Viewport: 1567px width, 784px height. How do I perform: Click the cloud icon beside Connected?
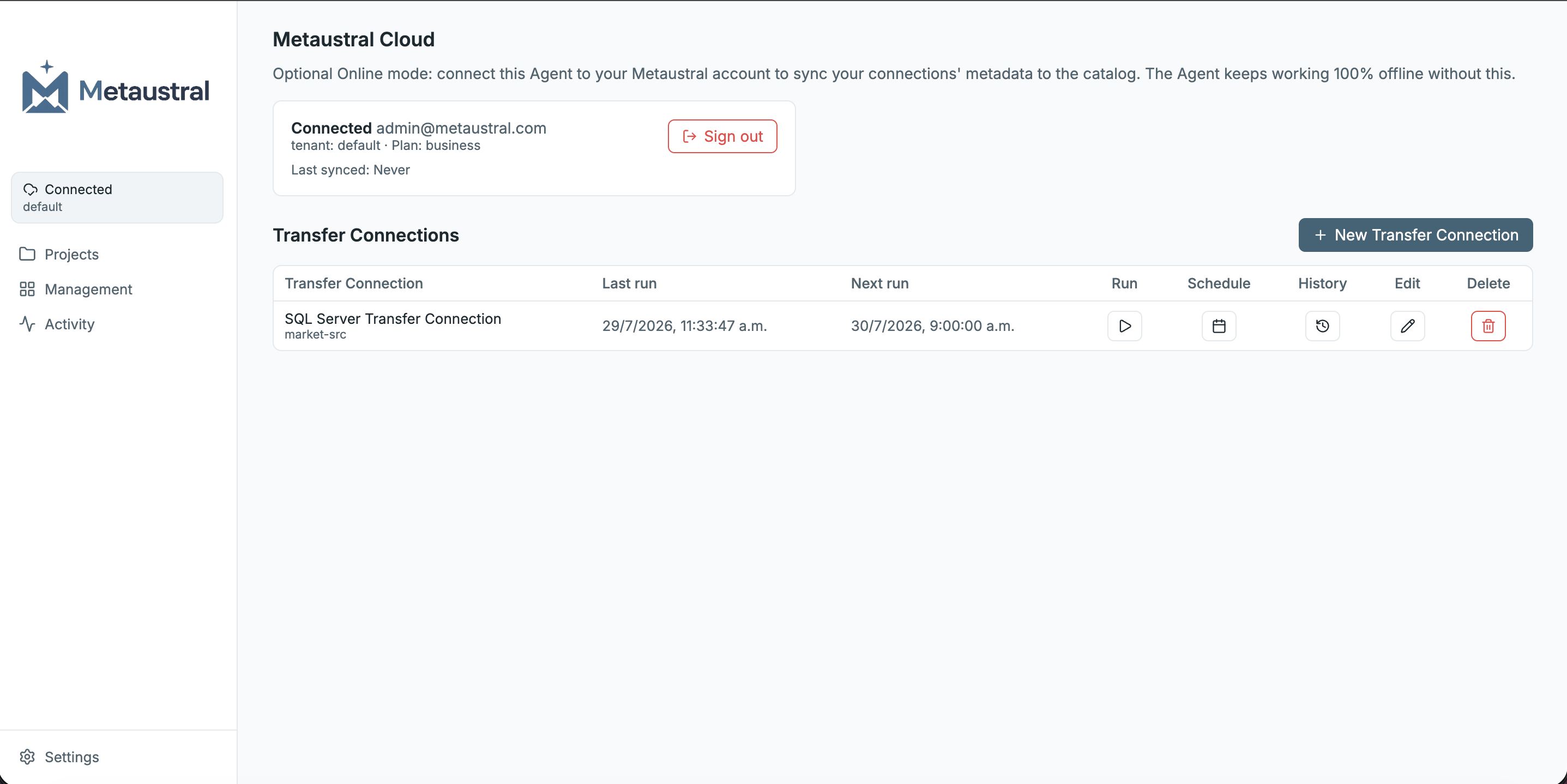pyautogui.click(x=31, y=189)
